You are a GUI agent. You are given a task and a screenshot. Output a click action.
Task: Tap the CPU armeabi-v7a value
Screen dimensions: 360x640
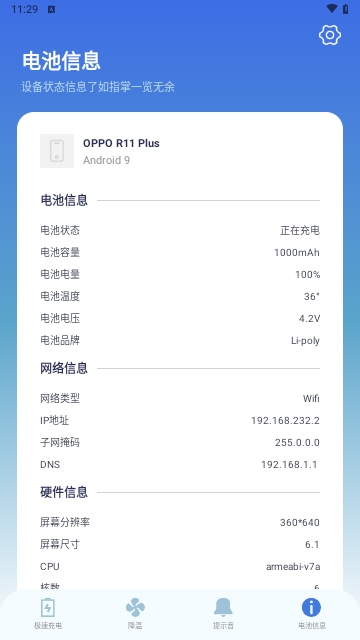293,567
